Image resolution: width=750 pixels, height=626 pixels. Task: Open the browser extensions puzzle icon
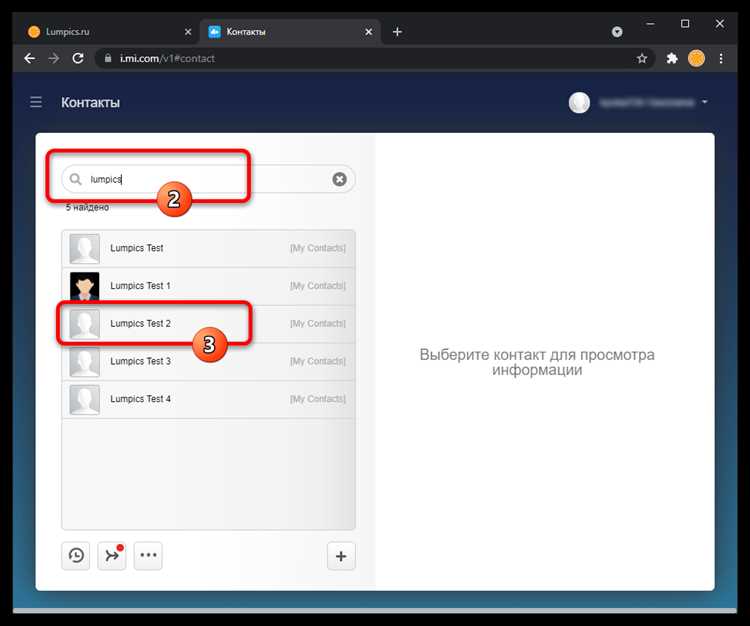[672, 58]
